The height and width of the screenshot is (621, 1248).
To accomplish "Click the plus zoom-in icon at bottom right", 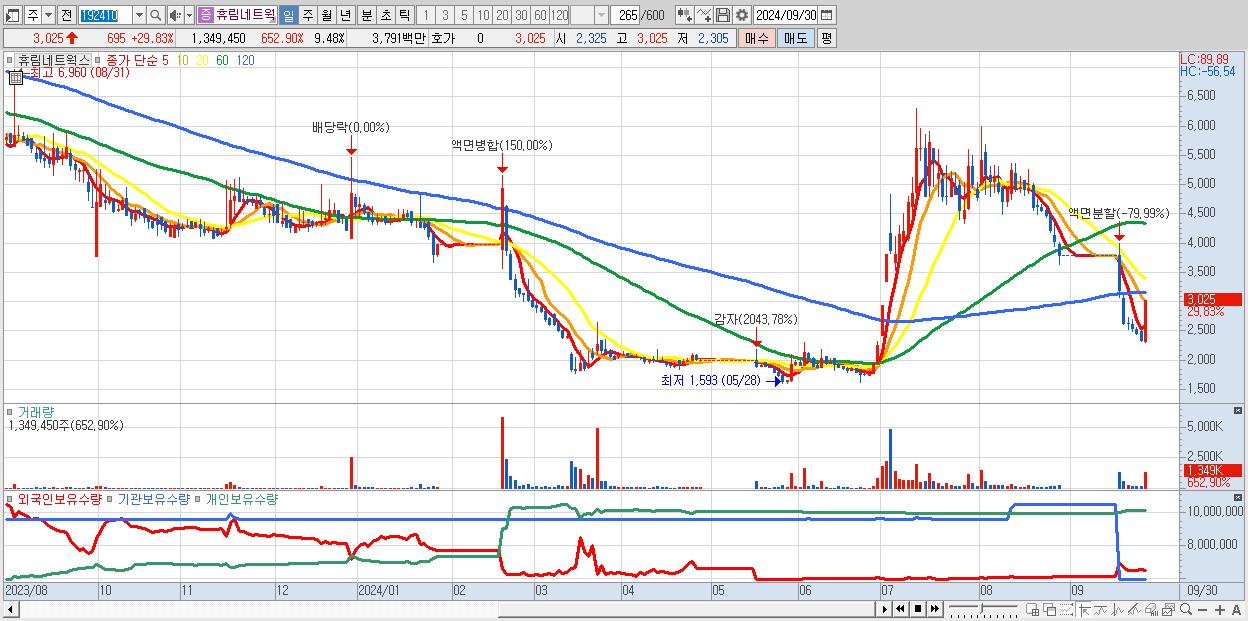I will [x=1220, y=609].
